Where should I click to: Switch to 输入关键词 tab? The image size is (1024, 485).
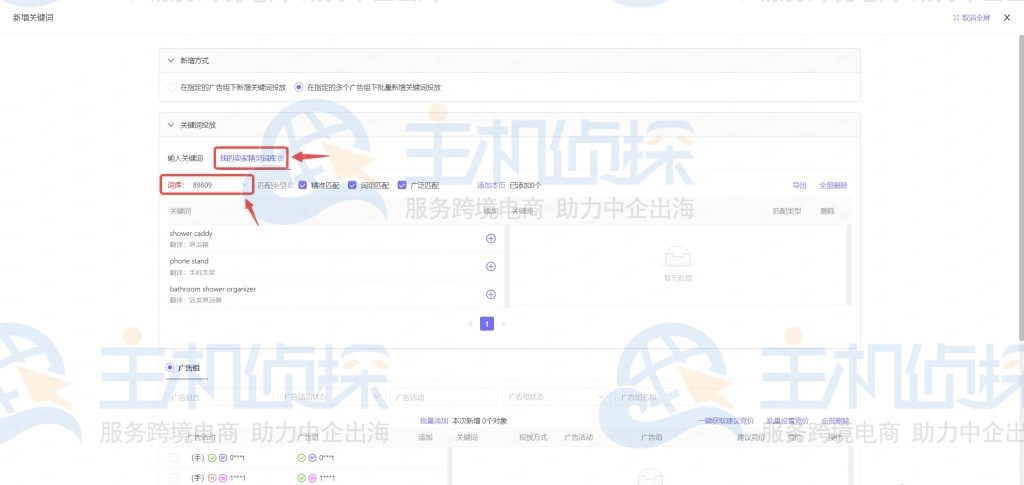185,159
